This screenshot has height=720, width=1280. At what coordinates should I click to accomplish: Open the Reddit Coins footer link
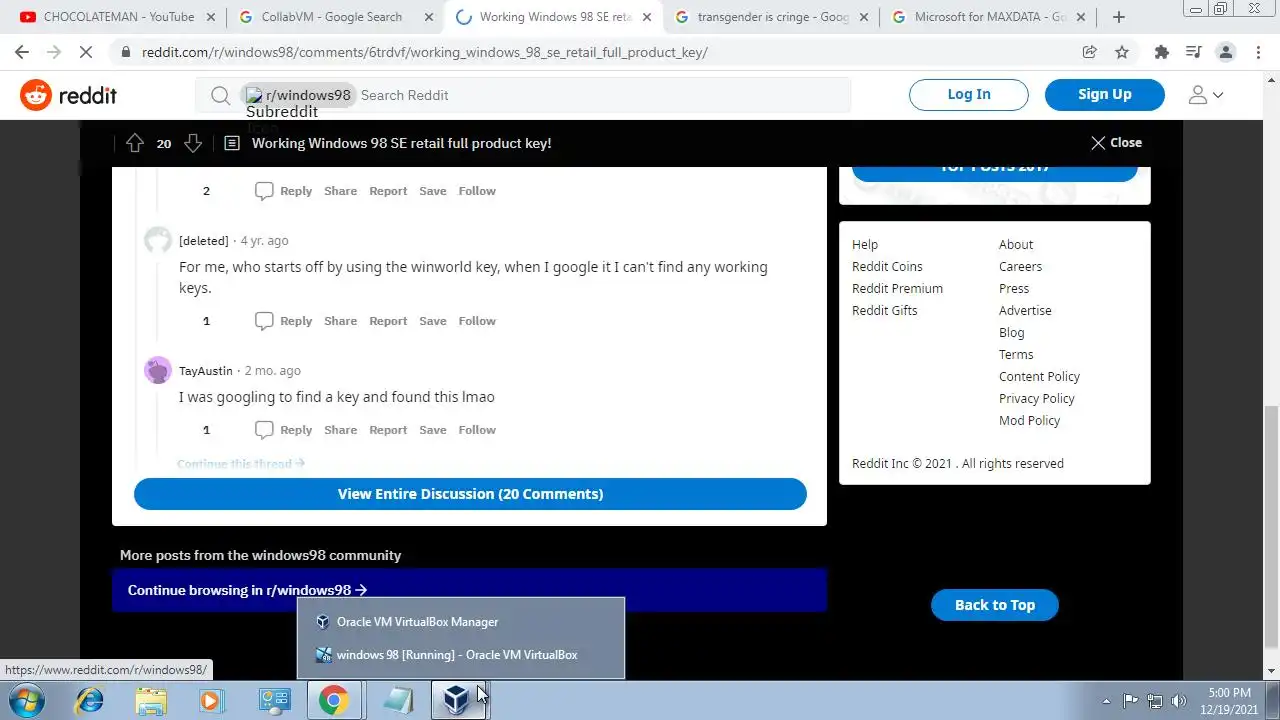point(887,266)
